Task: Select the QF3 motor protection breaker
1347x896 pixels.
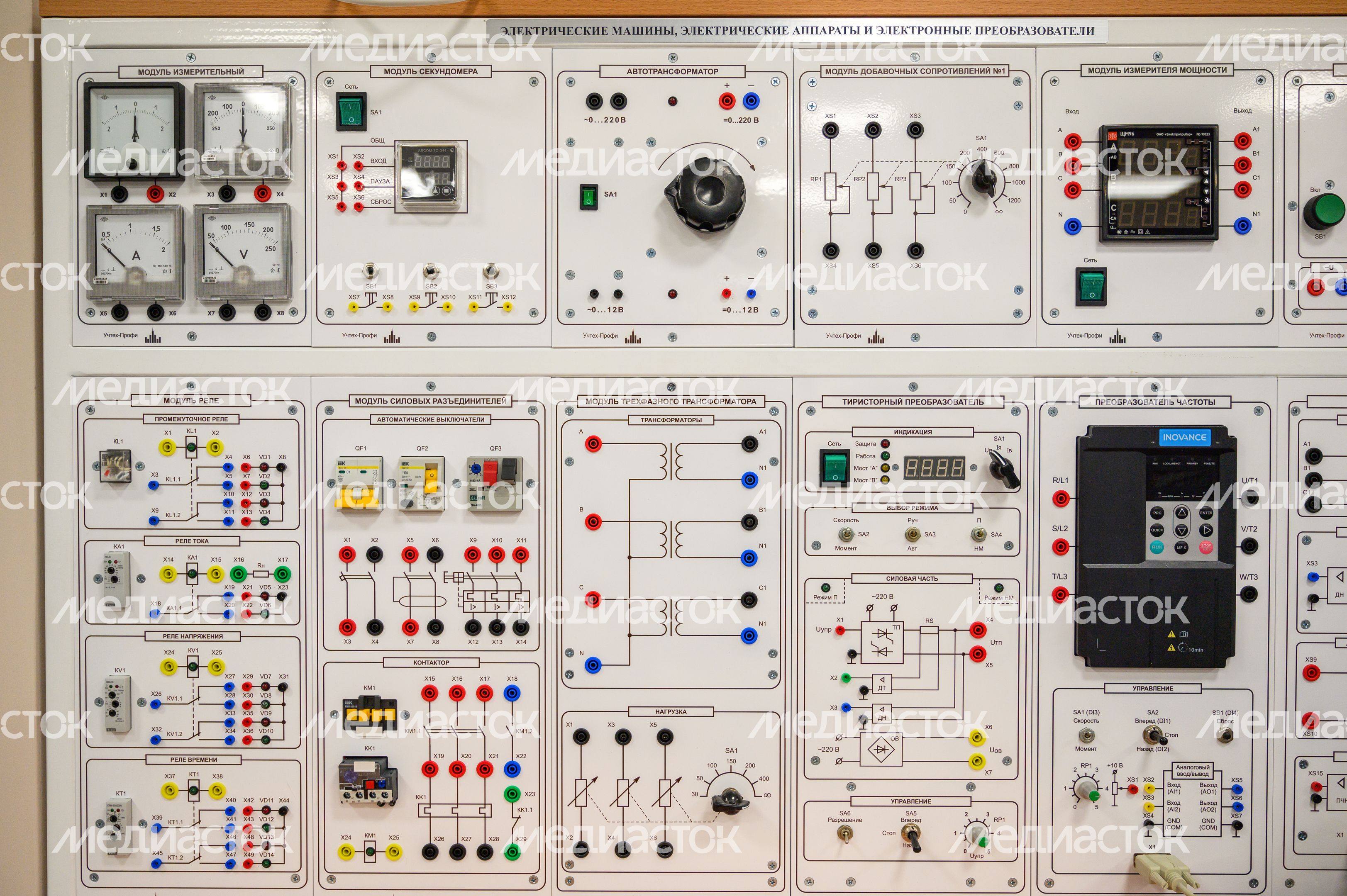Action: [495, 483]
